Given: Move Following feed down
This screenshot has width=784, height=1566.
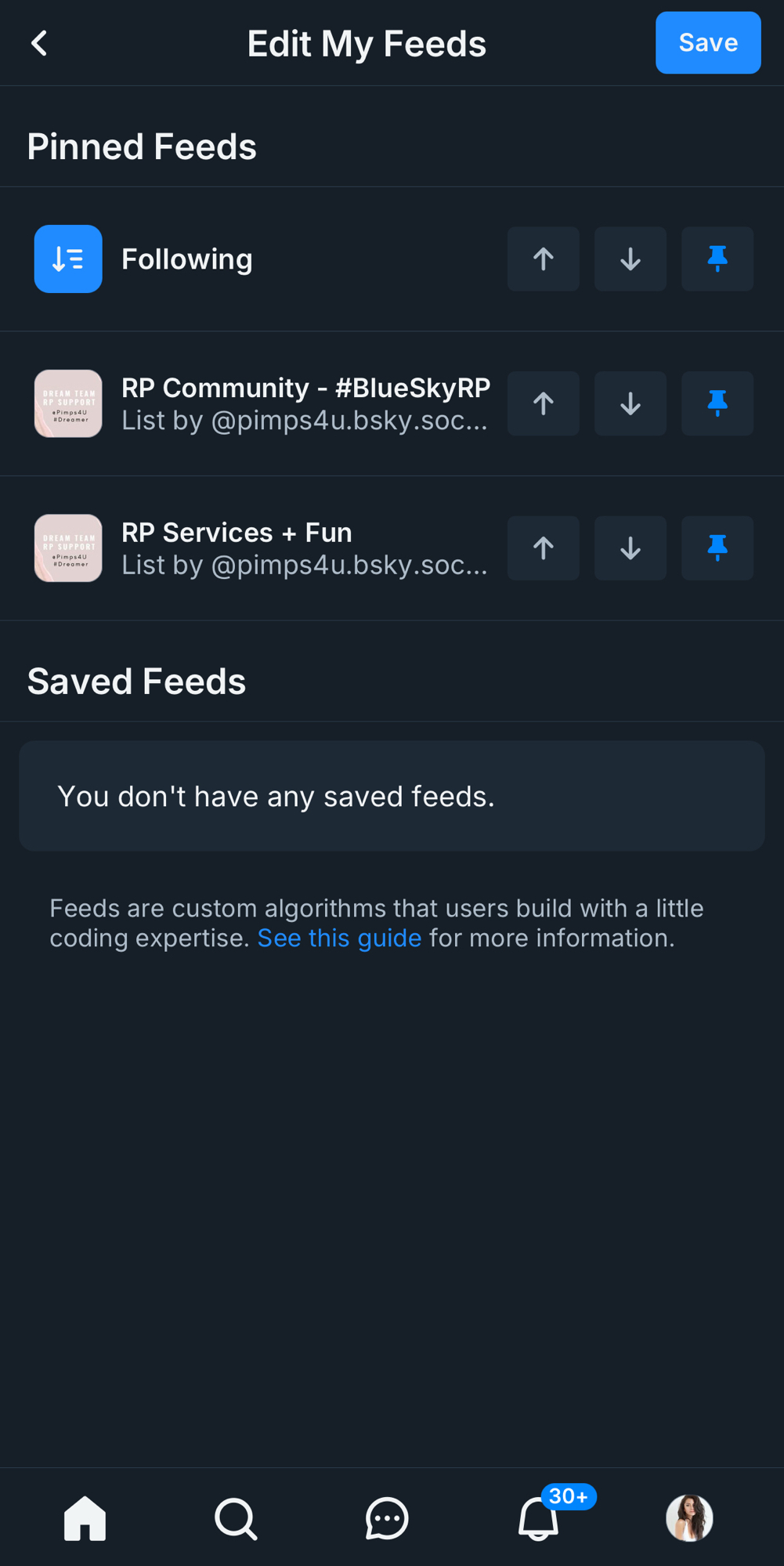Looking at the screenshot, I should click(630, 259).
